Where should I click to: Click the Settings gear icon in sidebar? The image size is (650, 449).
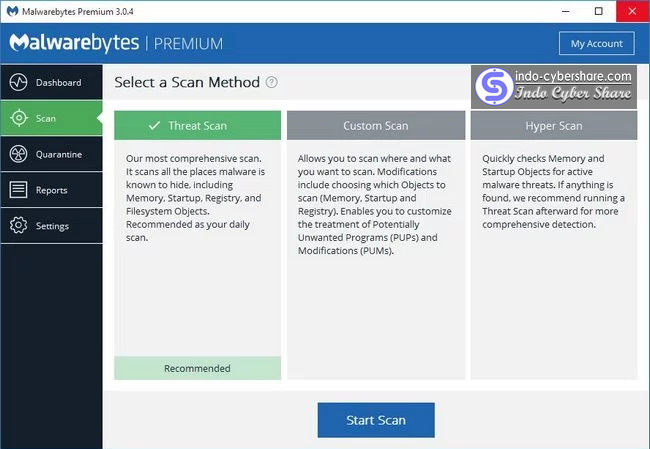[19, 226]
